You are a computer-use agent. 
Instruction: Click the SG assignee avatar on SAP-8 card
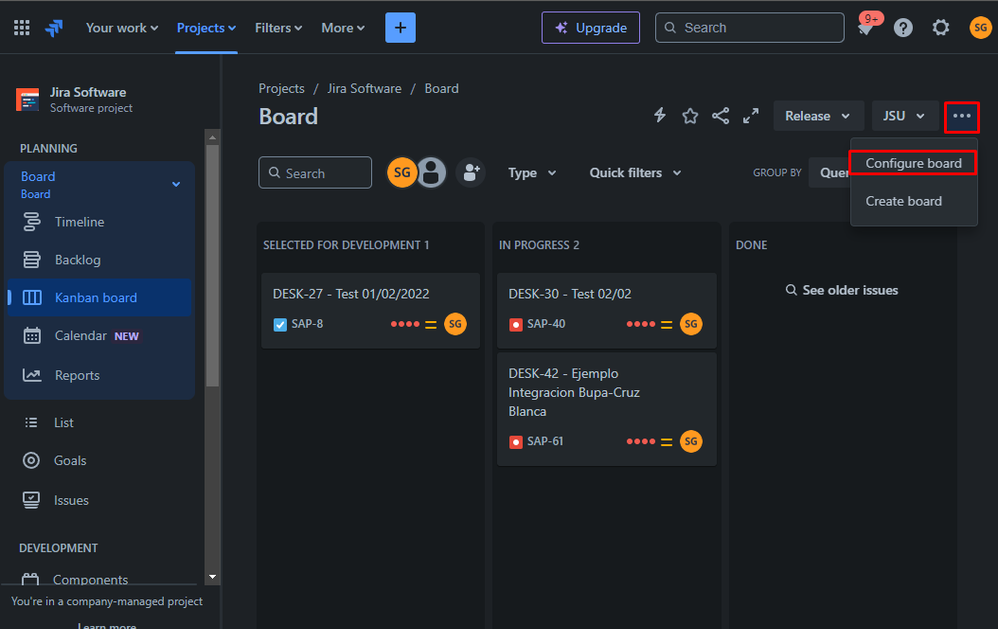[x=455, y=324]
